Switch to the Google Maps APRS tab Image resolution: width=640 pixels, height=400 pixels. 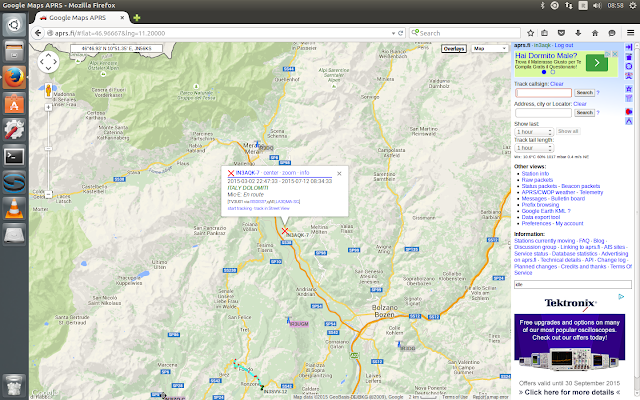(82, 18)
